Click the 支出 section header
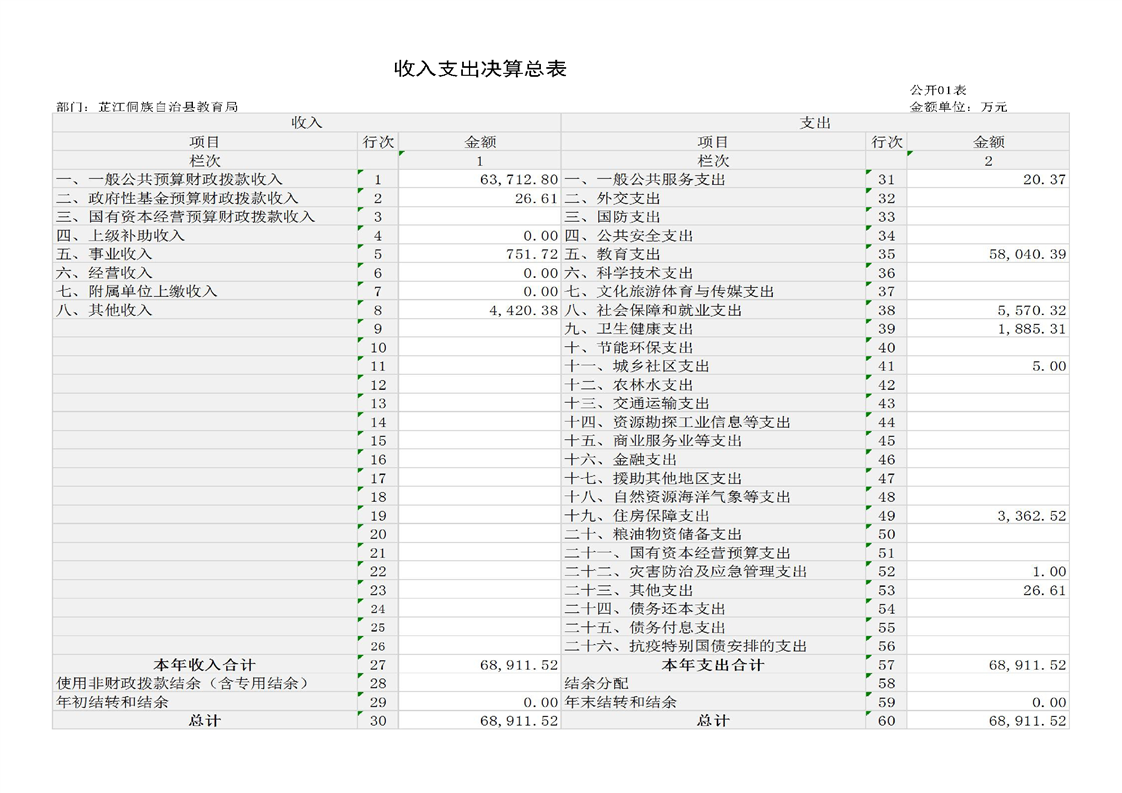 point(814,123)
